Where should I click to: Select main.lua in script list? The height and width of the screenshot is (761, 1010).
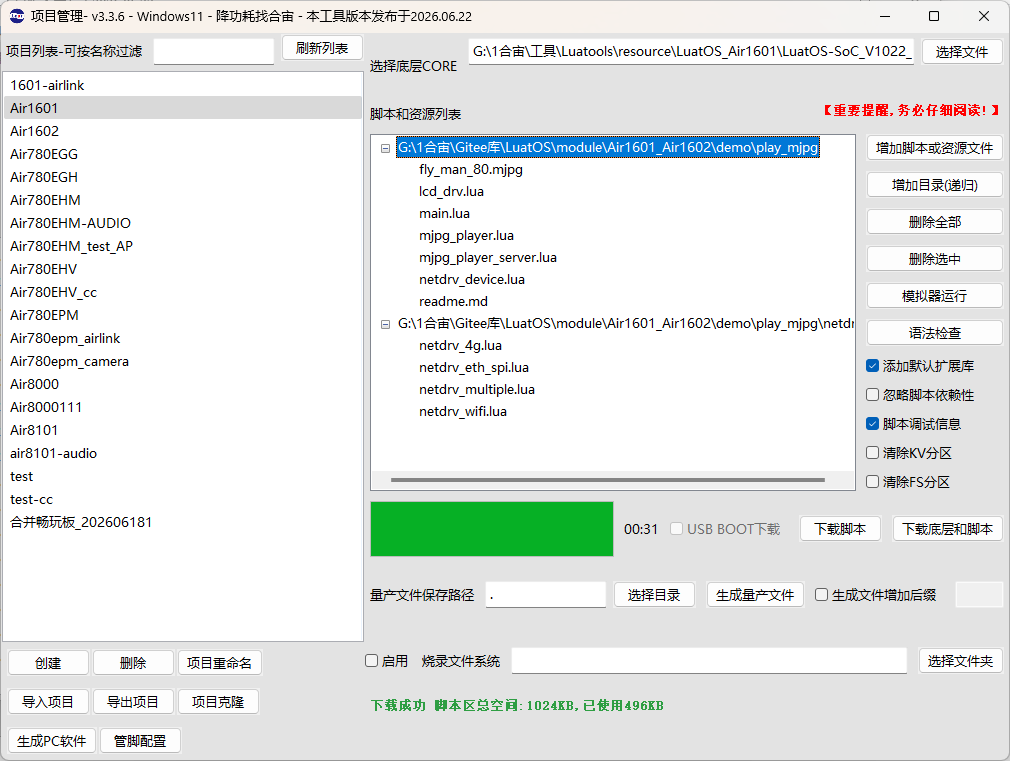coord(444,213)
